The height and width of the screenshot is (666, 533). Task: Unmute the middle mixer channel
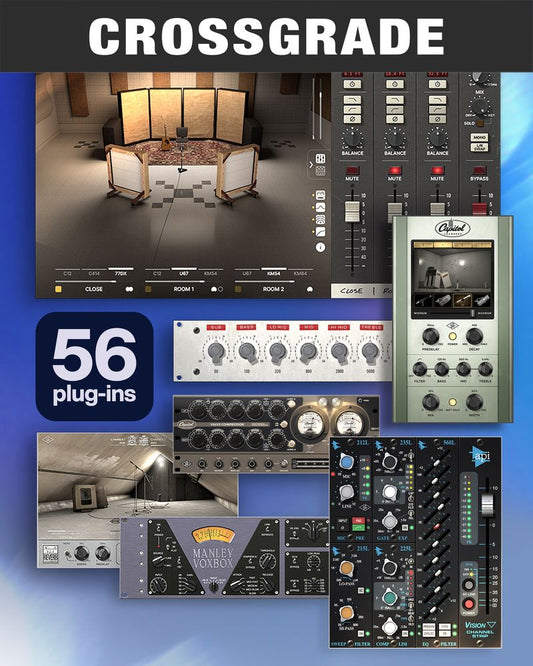[x=395, y=170]
